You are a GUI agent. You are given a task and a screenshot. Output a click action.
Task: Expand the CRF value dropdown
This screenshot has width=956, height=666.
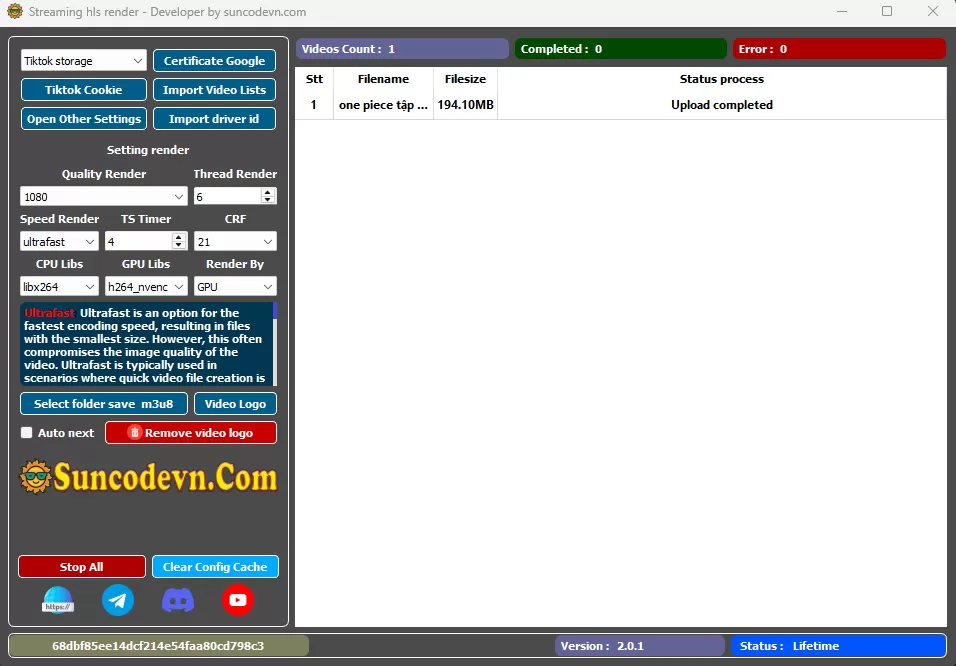click(235, 242)
